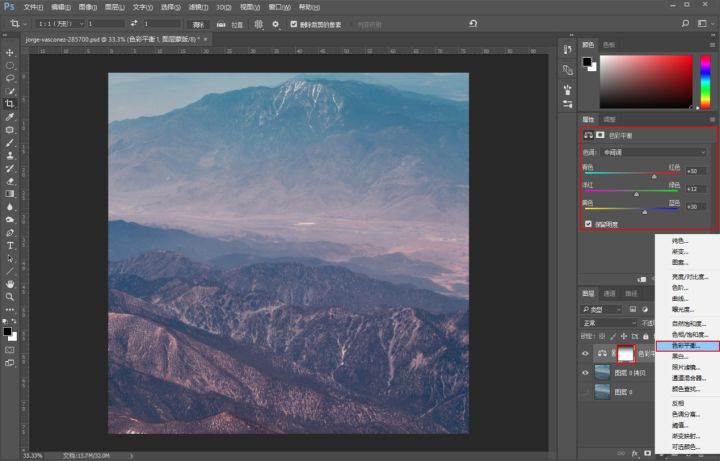Viewport: 720px width, 461px height.
Task: Toggle the Delete Cropped Pixels checkbox
Action: pyautogui.click(x=293, y=23)
